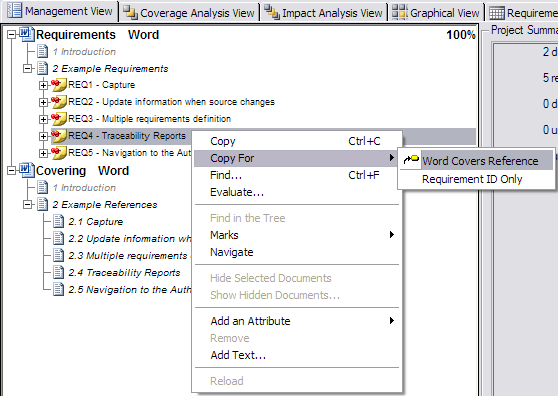This screenshot has height=396, width=558.
Task: Collapse the Covering Word document node
Action: pyautogui.click(x=11, y=170)
